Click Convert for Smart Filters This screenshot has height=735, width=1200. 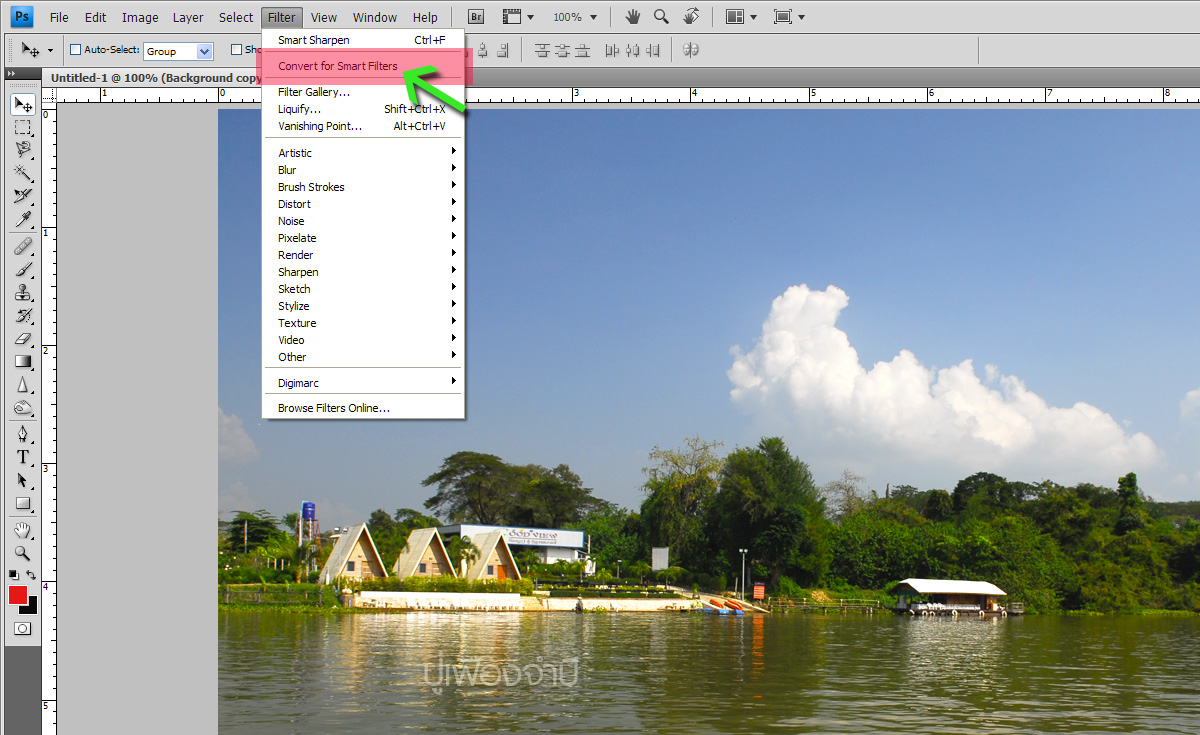point(338,66)
